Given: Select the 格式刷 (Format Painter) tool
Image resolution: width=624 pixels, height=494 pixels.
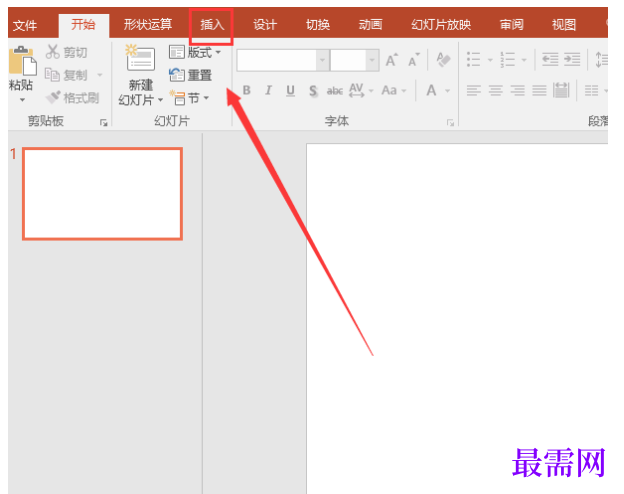Looking at the screenshot, I should click(x=72, y=98).
